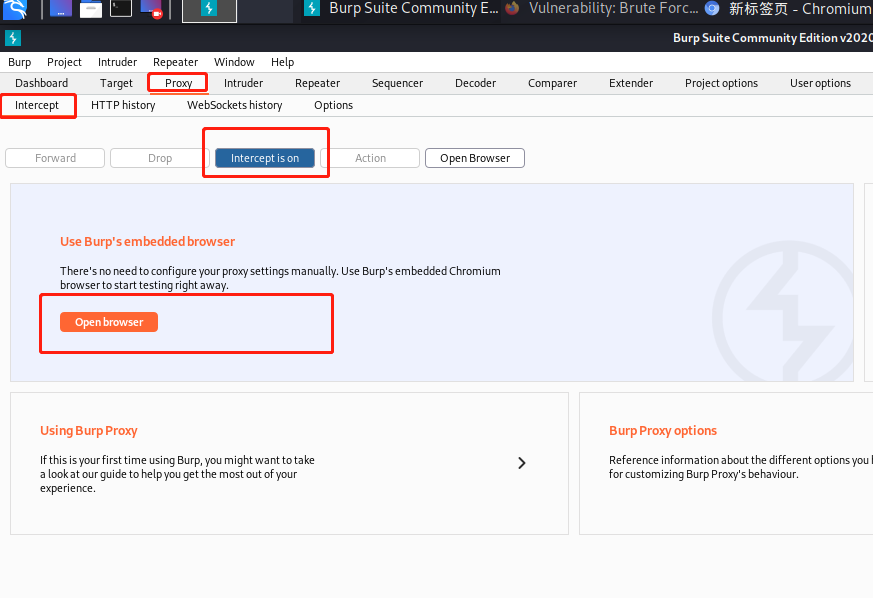Select the Proxy tab
873x598 pixels.
coord(178,83)
